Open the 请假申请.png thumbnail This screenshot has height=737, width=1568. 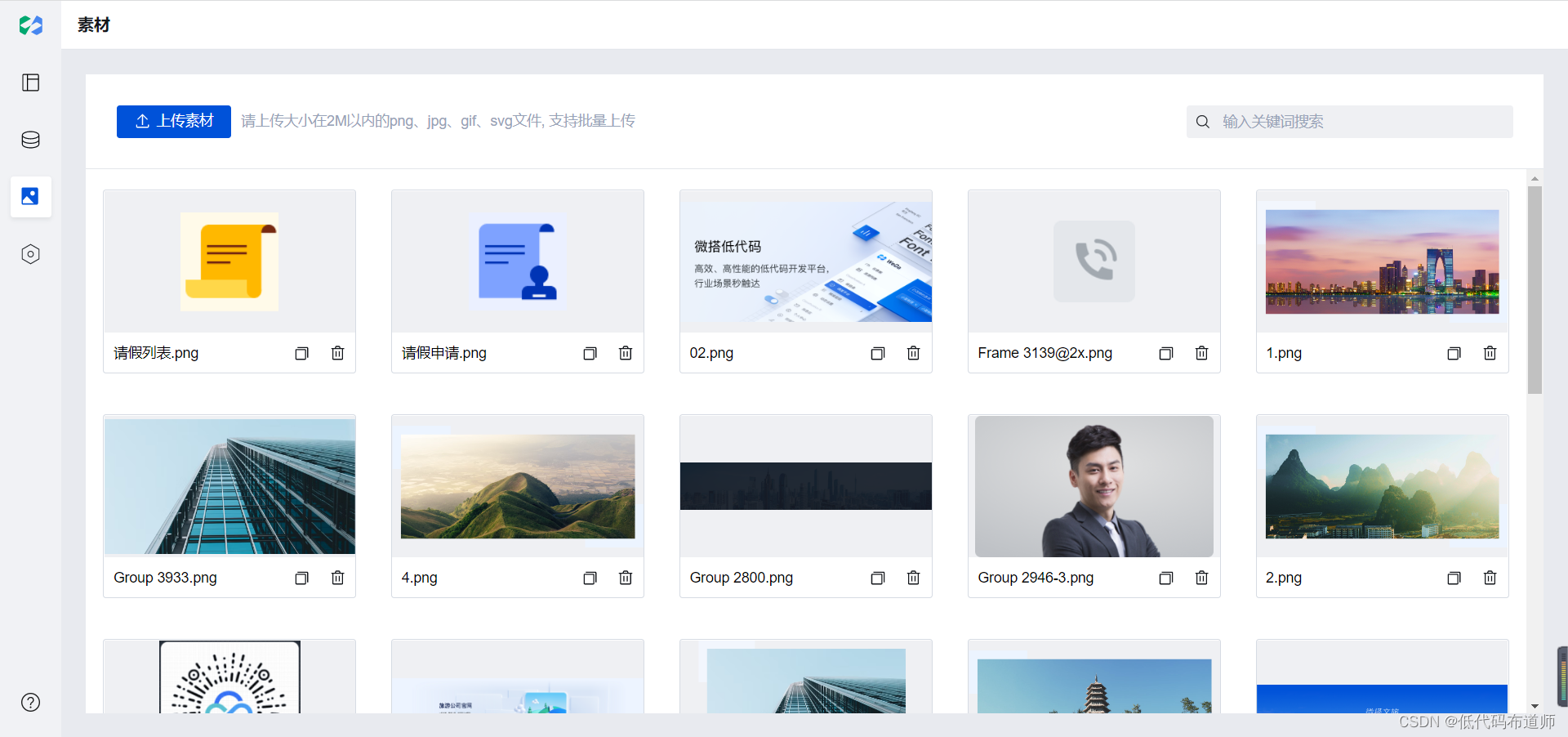(x=518, y=261)
